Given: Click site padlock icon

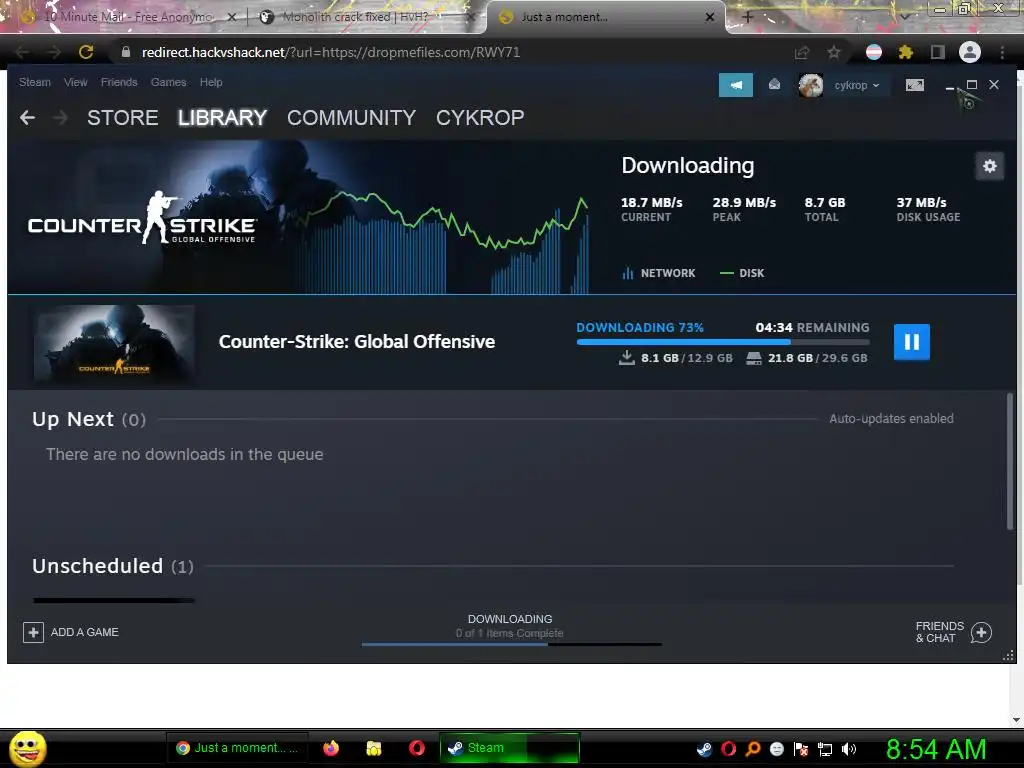Looking at the screenshot, I should click(126, 52).
